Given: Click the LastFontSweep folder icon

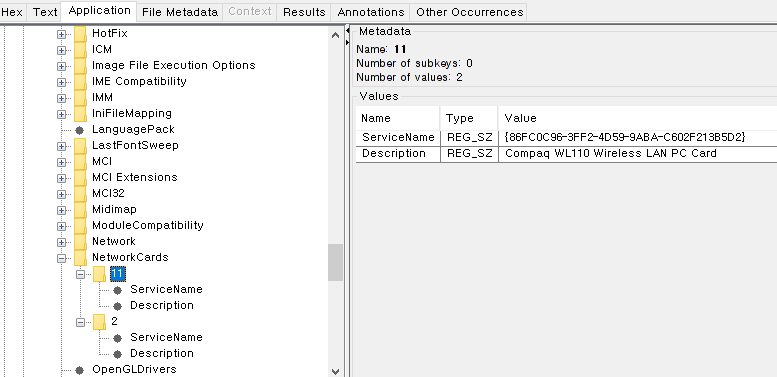Looking at the screenshot, I should 80,146.
